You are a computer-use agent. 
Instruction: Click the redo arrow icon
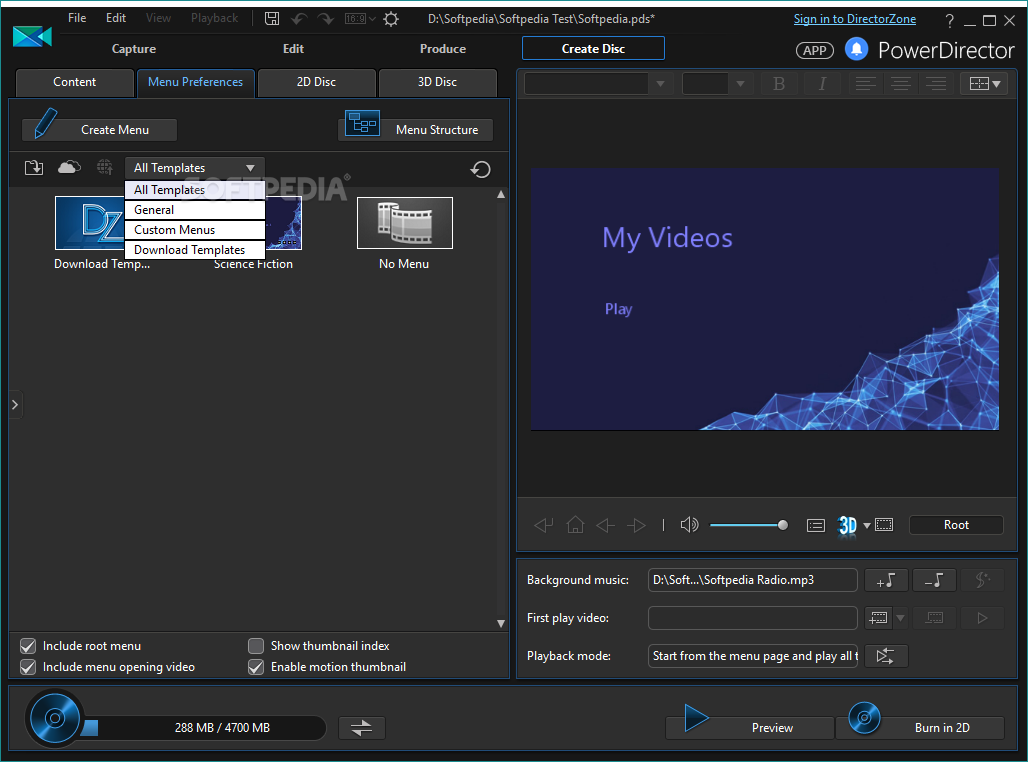coord(326,18)
